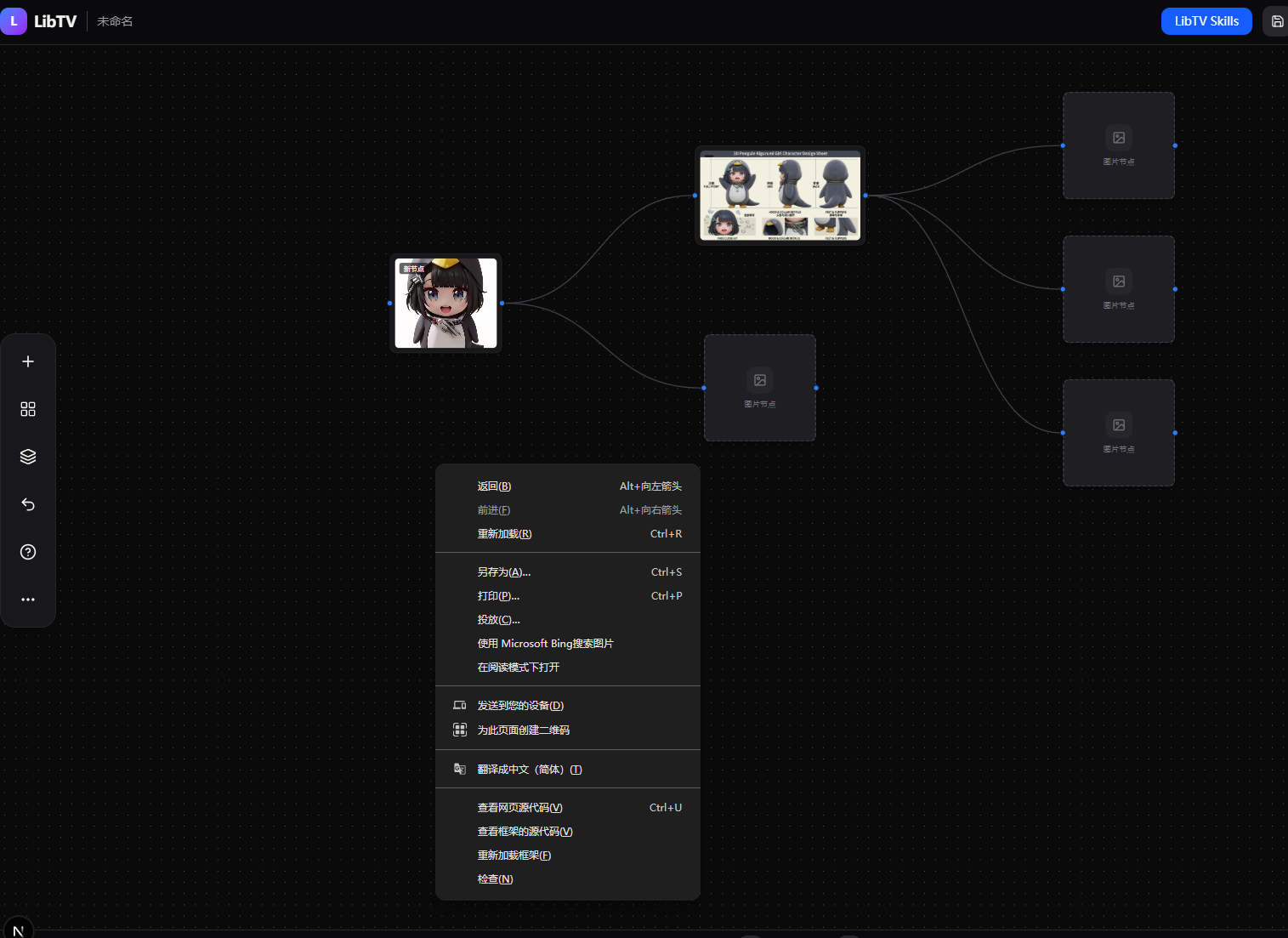This screenshot has height=938, width=1288.
Task: Open the layers icon in sidebar
Action: click(28, 457)
